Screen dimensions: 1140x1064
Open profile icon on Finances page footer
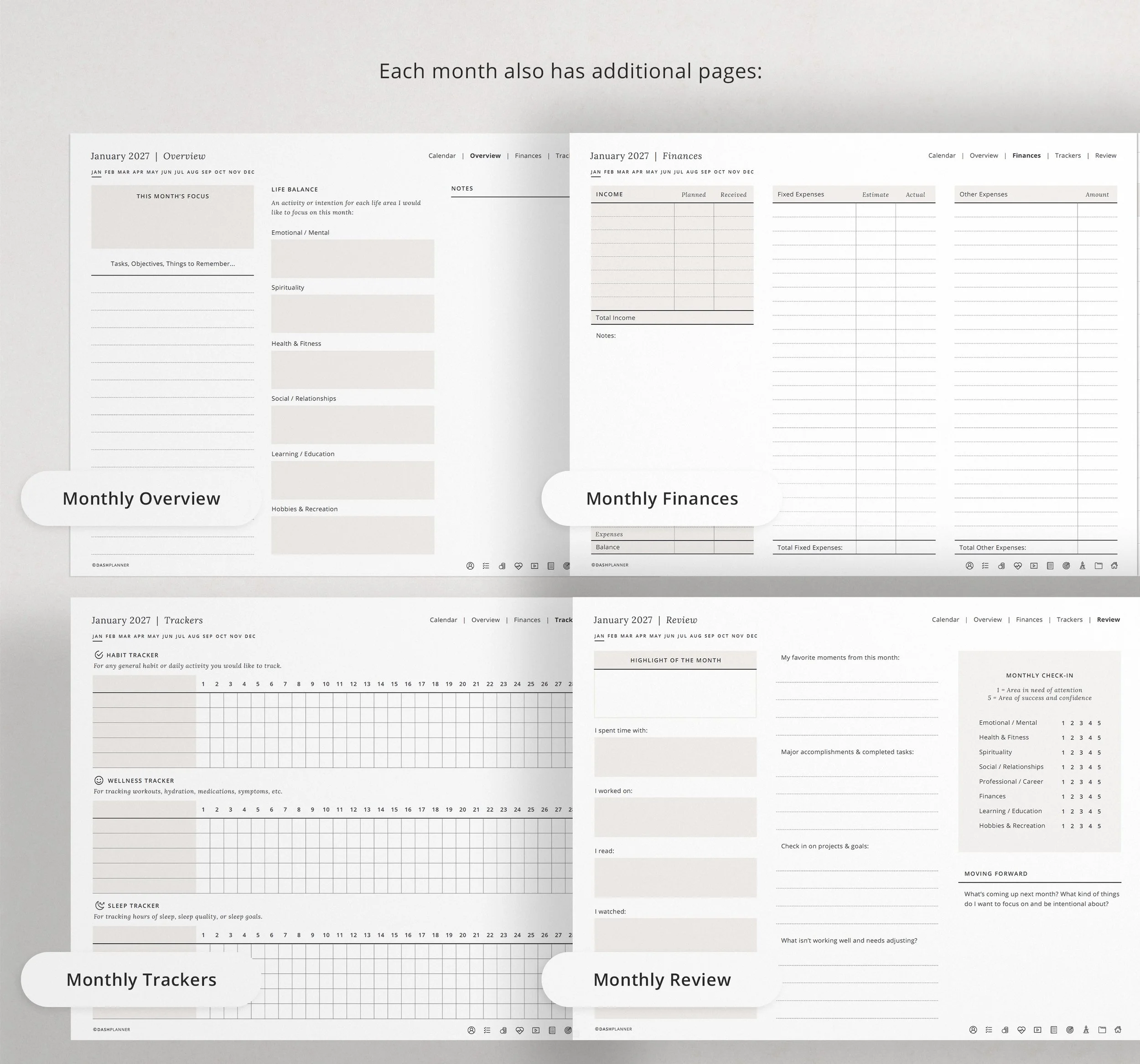969,566
